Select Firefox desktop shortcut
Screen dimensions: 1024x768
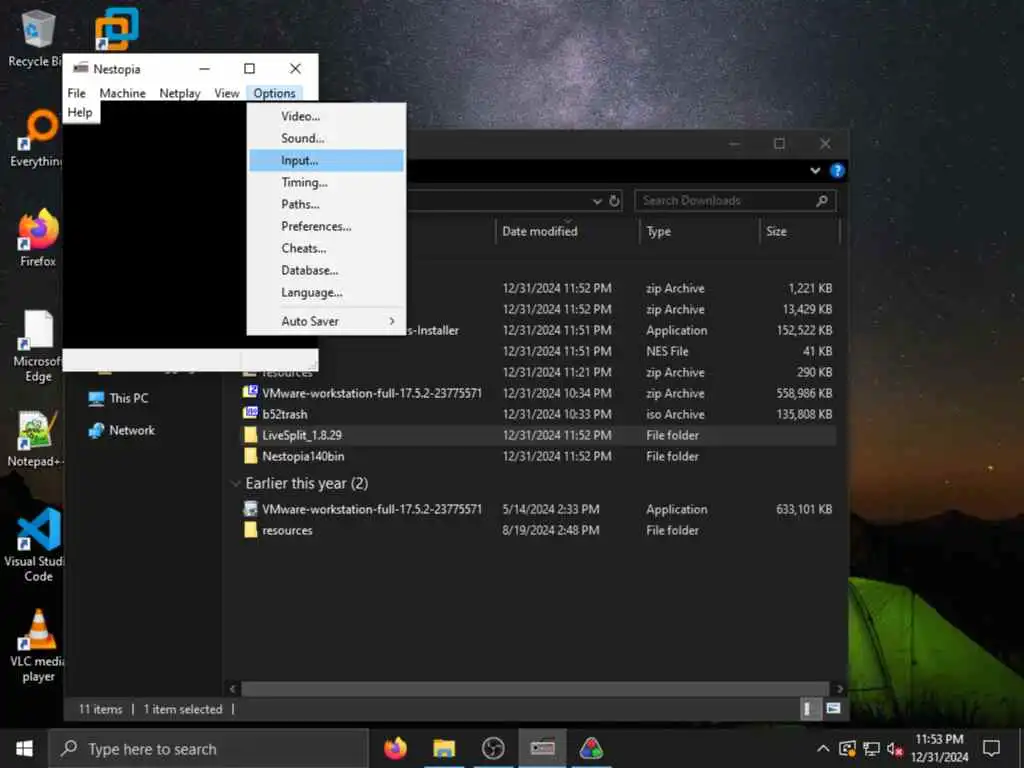(x=38, y=238)
